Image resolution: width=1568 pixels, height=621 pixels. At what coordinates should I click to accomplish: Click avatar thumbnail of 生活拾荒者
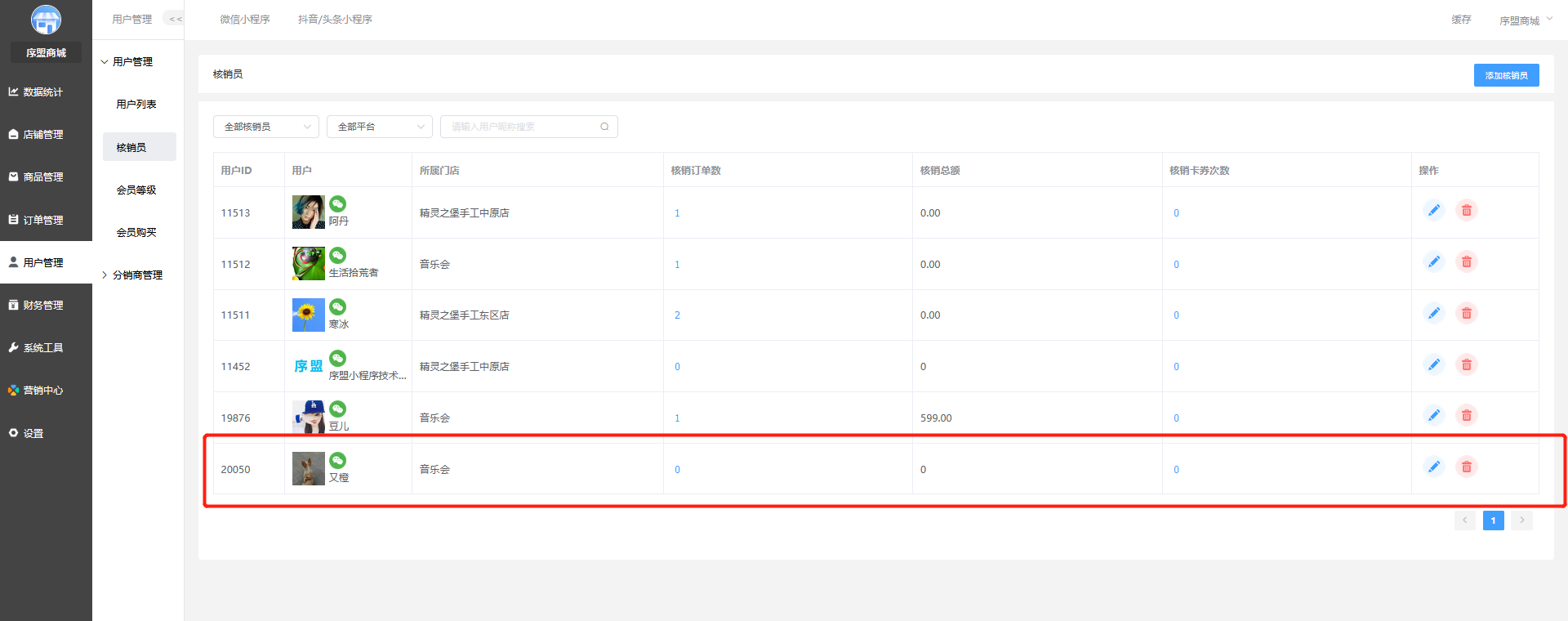pyautogui.click(x=309, y=264)
